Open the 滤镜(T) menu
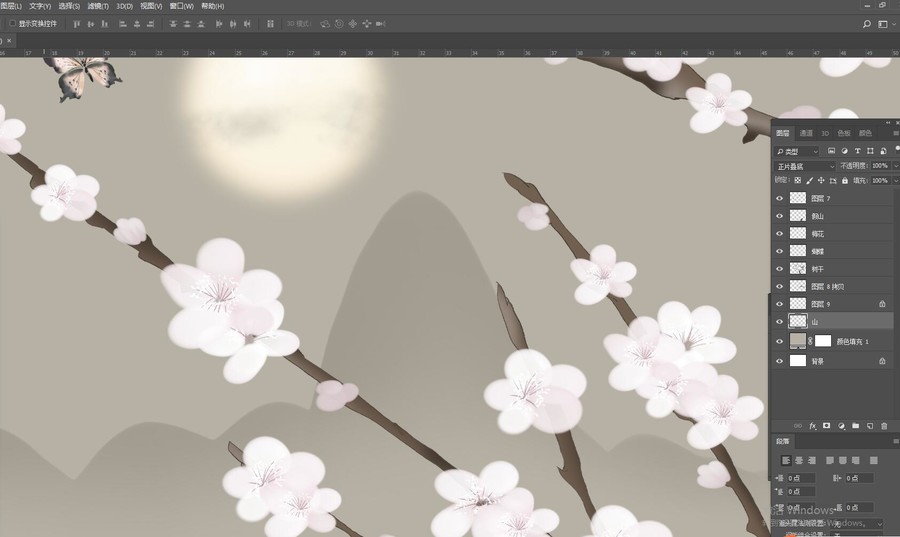Image resolution: width=900 pixels, height=537 pixels. pyautogui.click(x=98, y=6)
